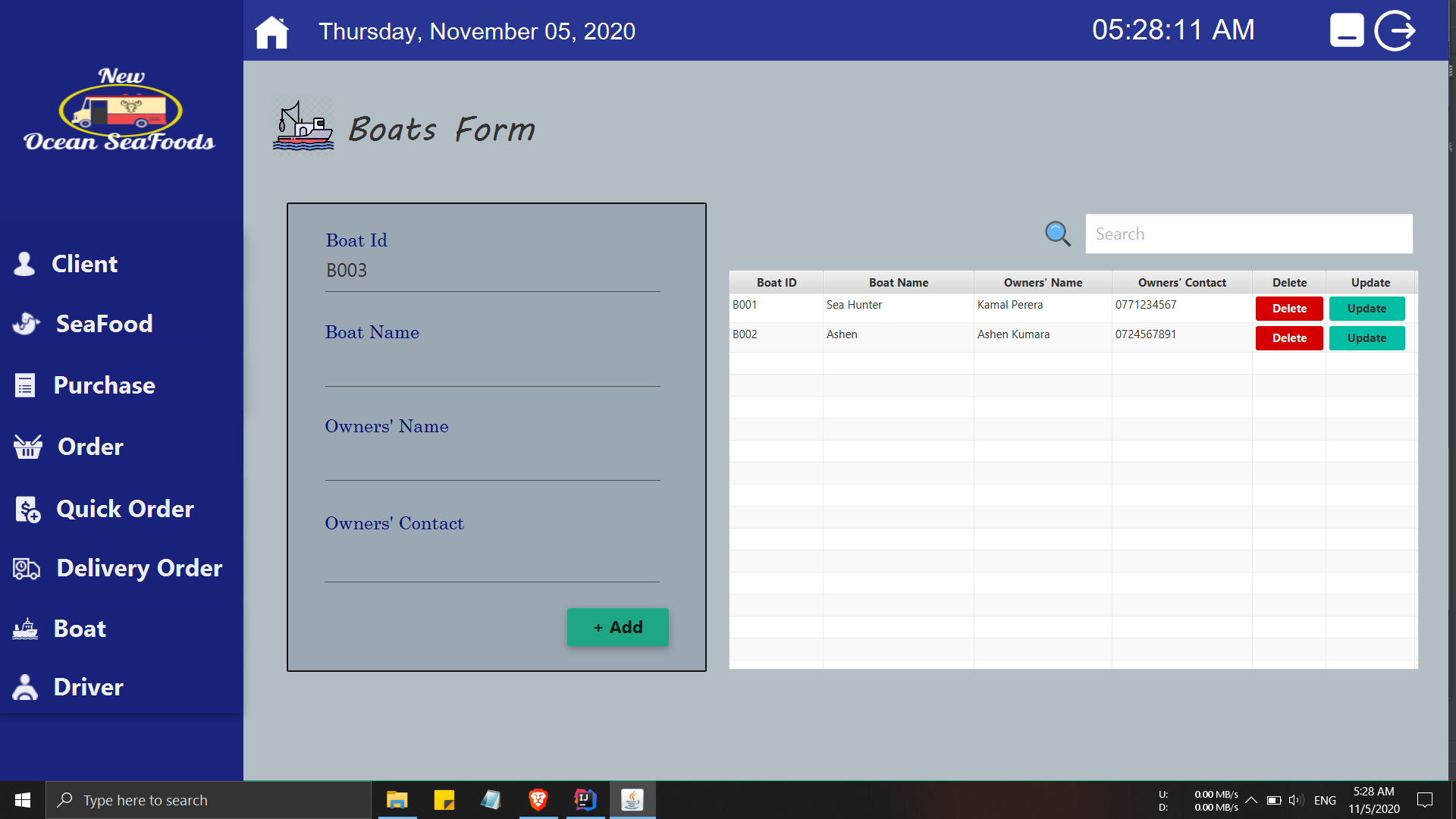Click the Boat ship icon in the sidebar
The height and width of the screenshot is (819, 1456).
tap(25, 628)
